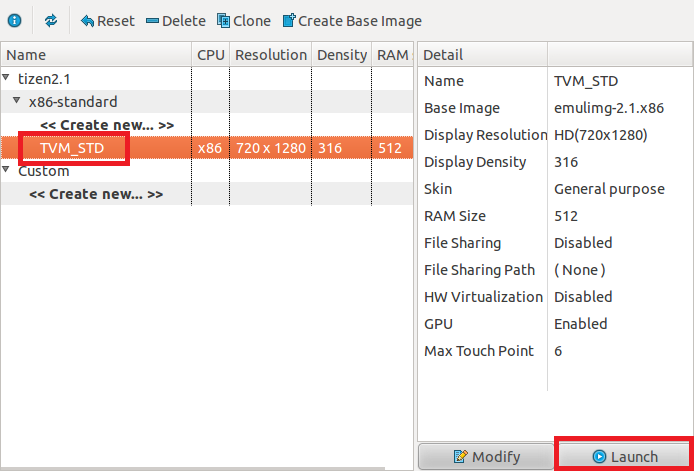The image size is (694, 471).
Task: Click the Detail column header
Action: coord(482,55)
